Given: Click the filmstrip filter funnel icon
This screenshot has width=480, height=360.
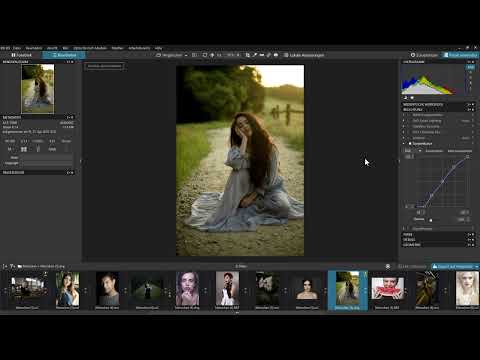Looking at the screenshot, I should click(12, 266).
